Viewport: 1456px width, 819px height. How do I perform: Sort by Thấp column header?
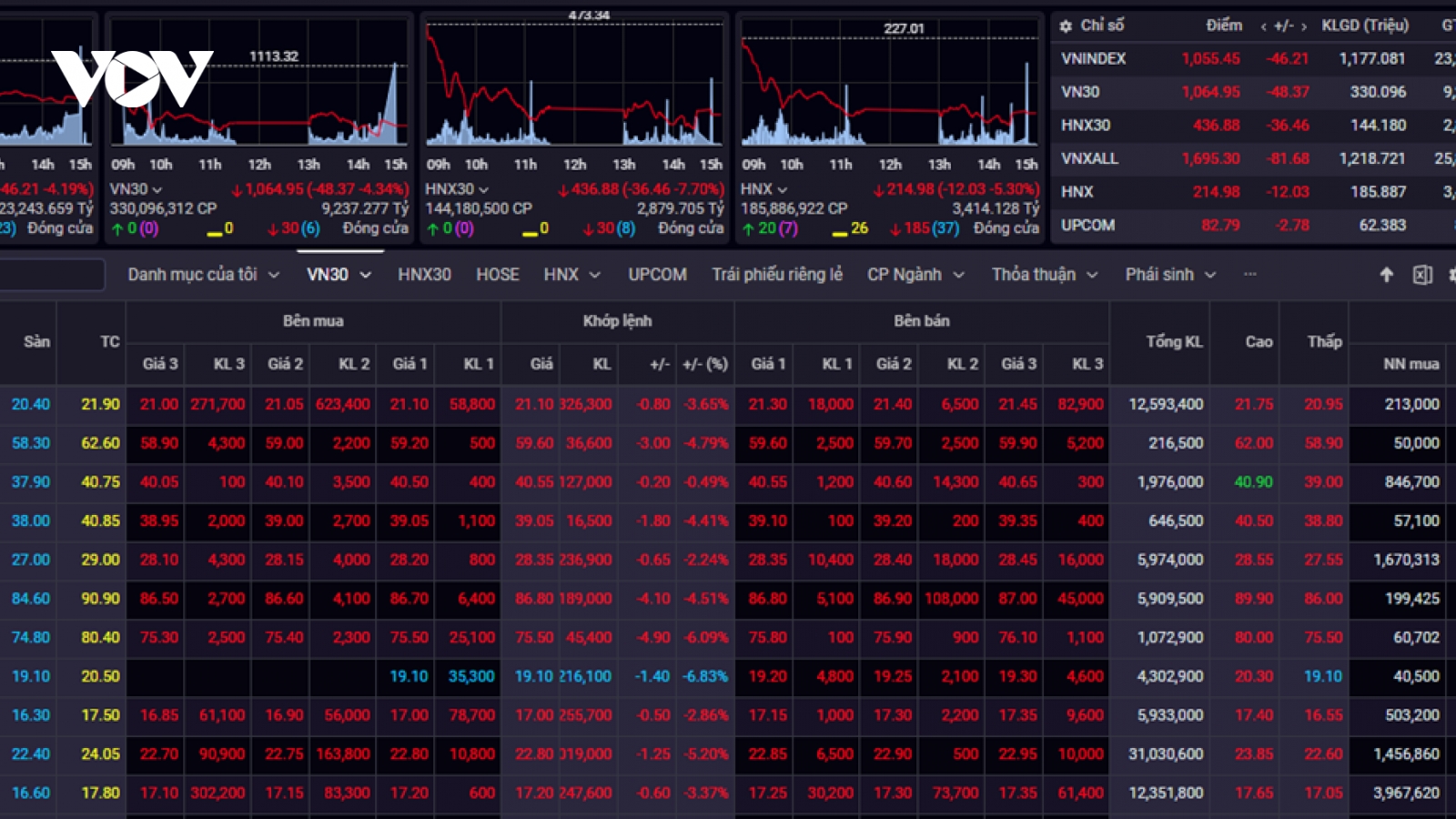(x=1324, y=342)
